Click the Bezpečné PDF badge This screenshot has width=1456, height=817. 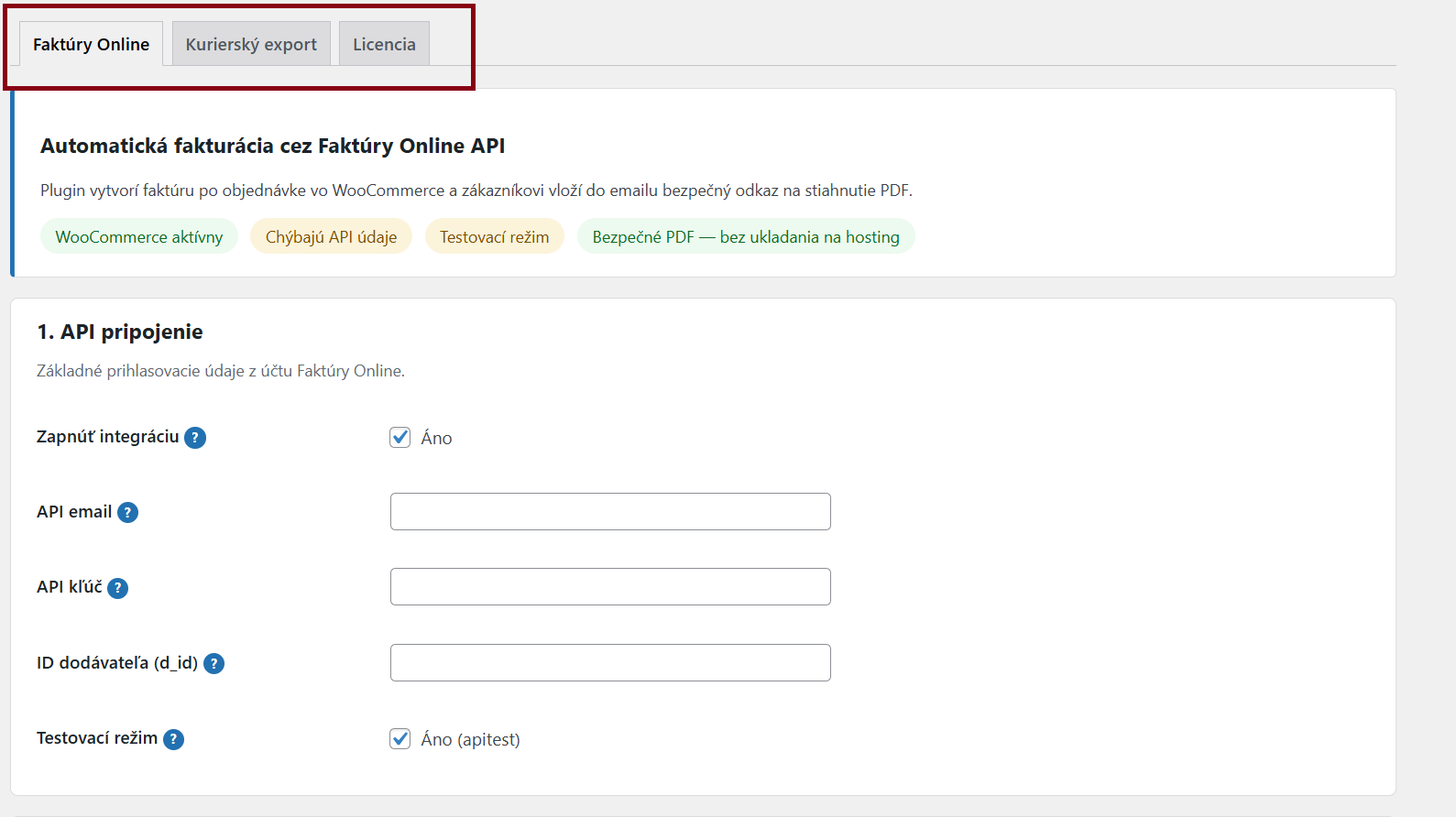(x=746, y=236)
